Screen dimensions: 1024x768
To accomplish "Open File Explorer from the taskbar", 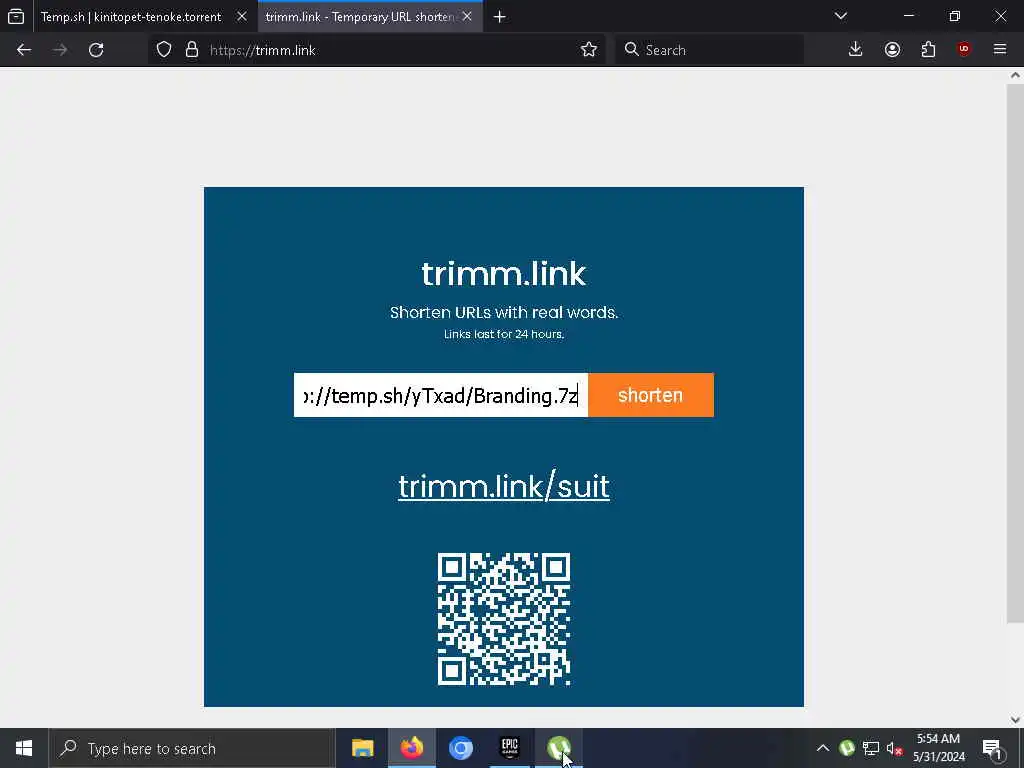I will pos(362,748).
